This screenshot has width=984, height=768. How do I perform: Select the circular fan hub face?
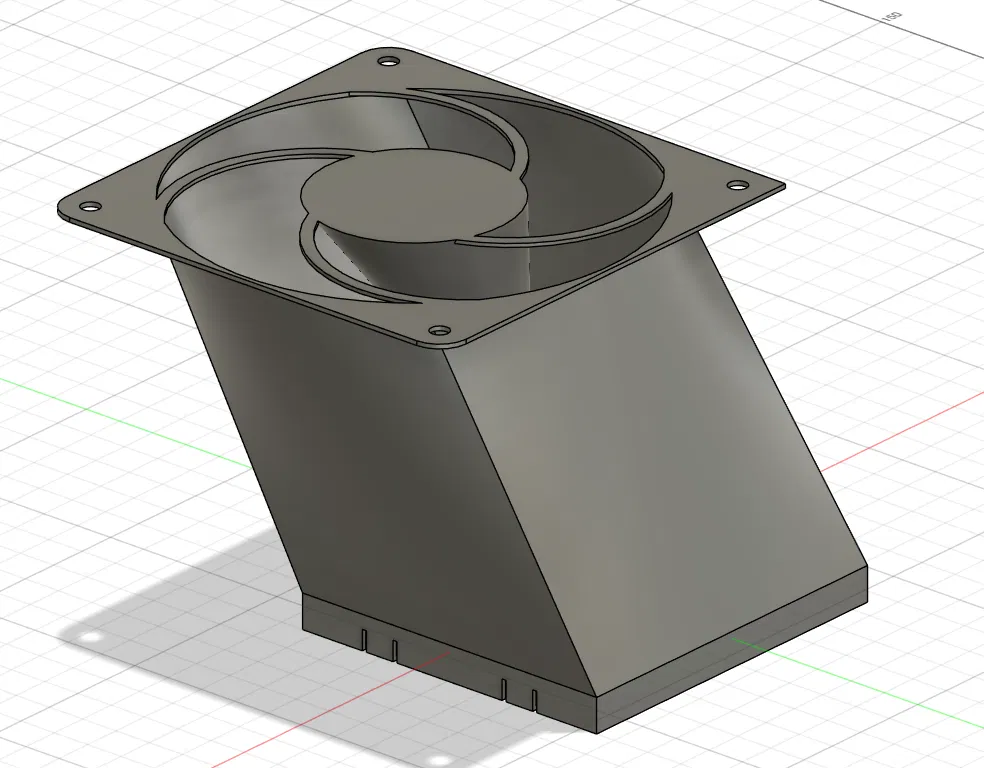coord(415,195)
